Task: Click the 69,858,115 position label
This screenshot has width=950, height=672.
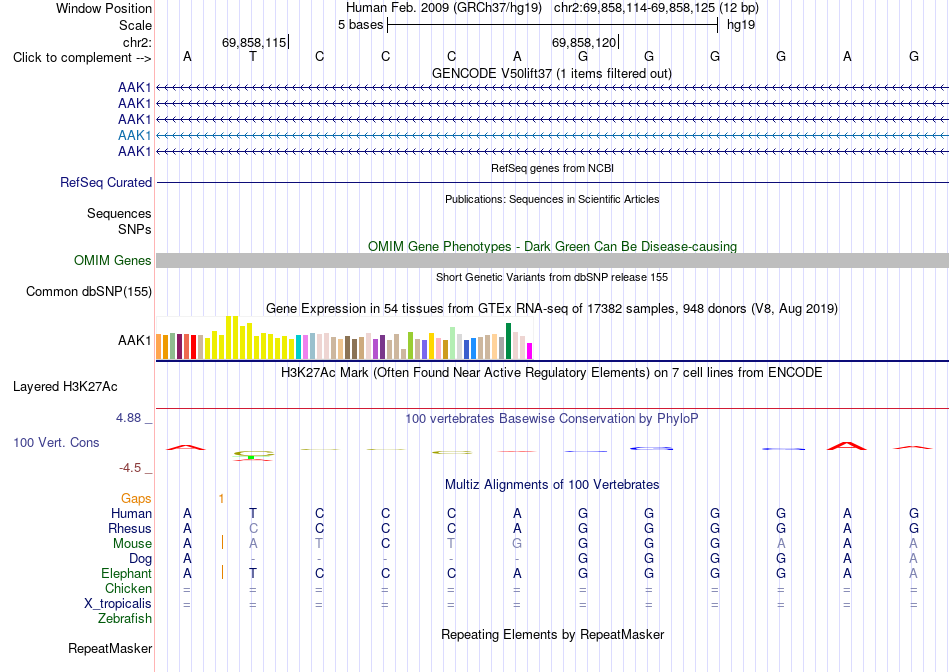Action: [x=254, y=42]
